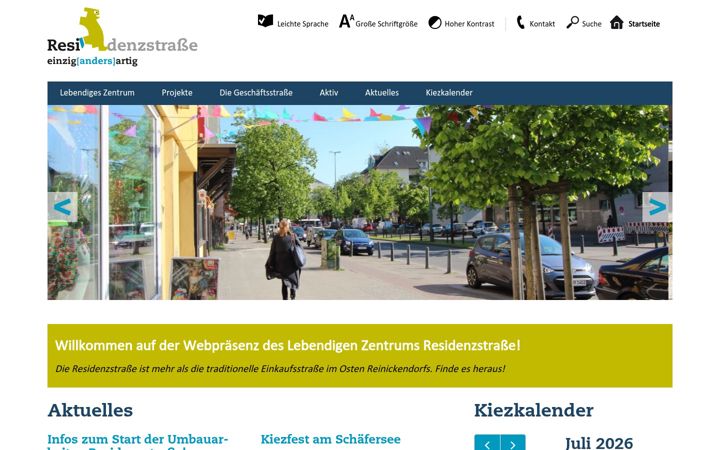Click the street photo slider image
This screenshot has width=720, height=450.
click(x=360, y=202)
